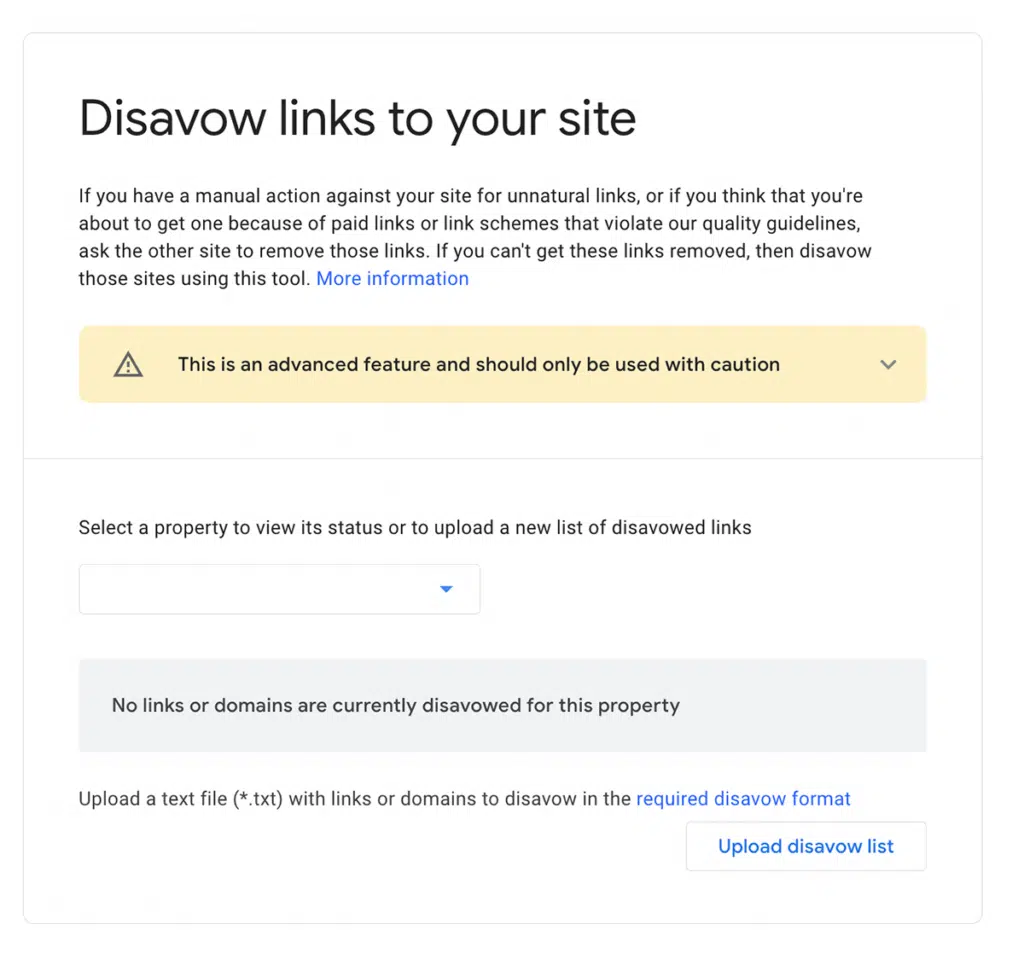Click the expander arrow next to the caution message
This screenshot has width=1024, height=970.
888,364
